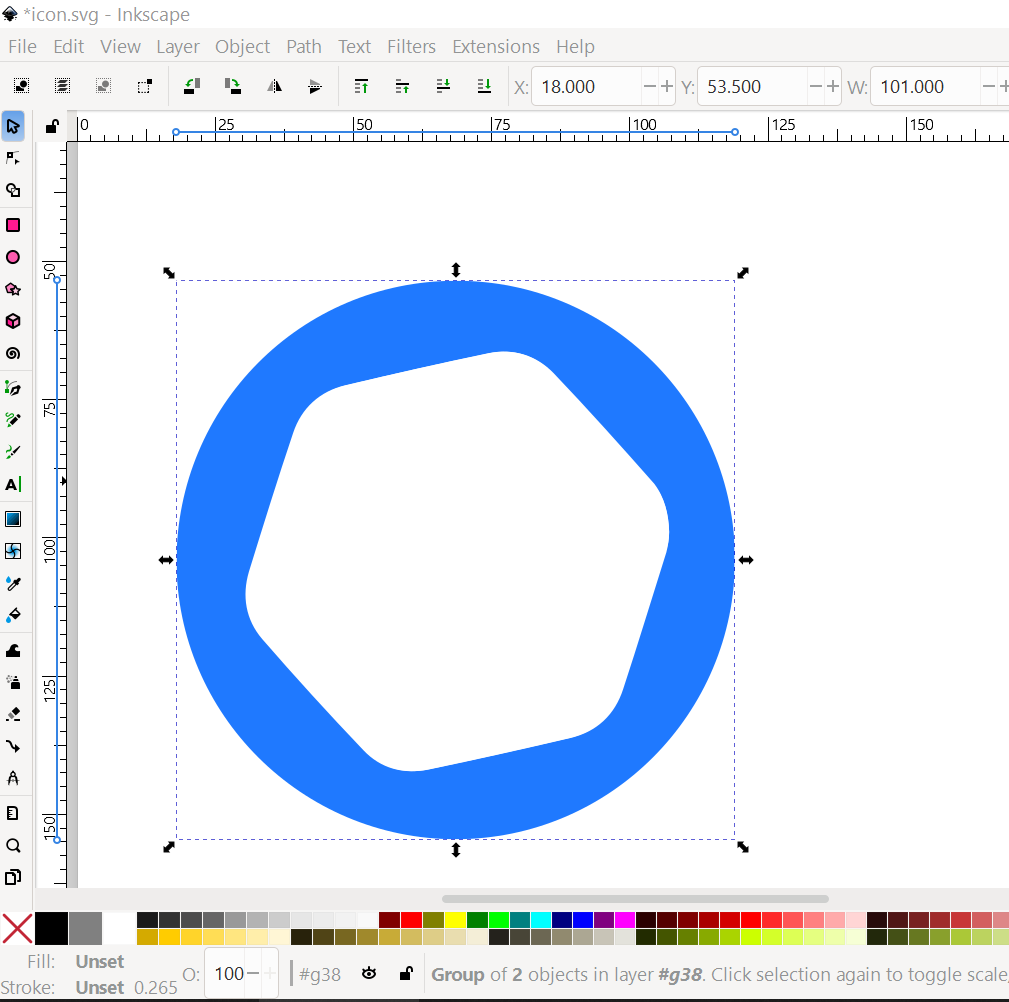1009x1002 pixels.
Task: Toggle guide lock at ruler corner
Action: (52, 126)
